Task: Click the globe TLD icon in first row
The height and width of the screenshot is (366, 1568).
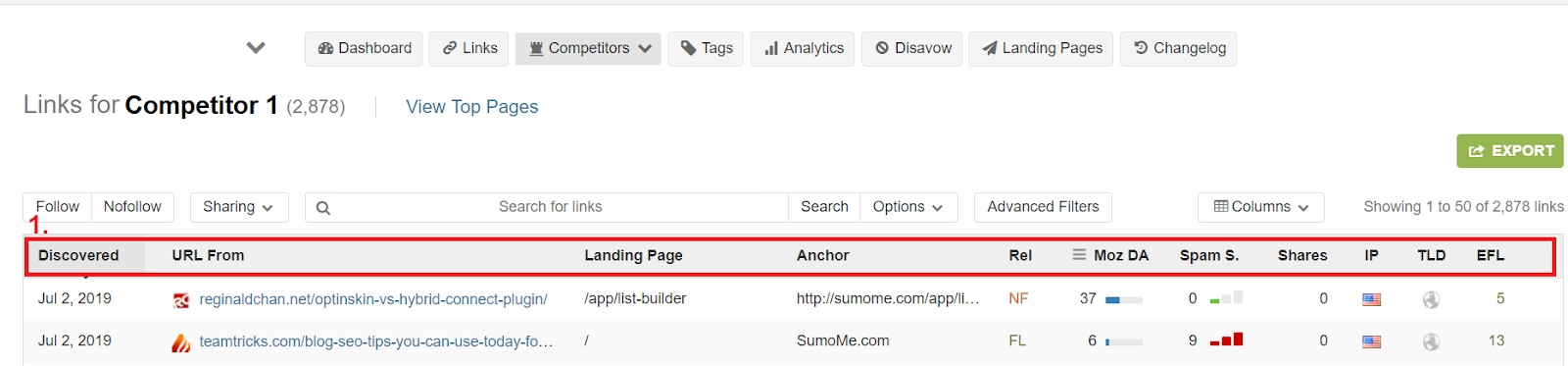Action: 1432,299
